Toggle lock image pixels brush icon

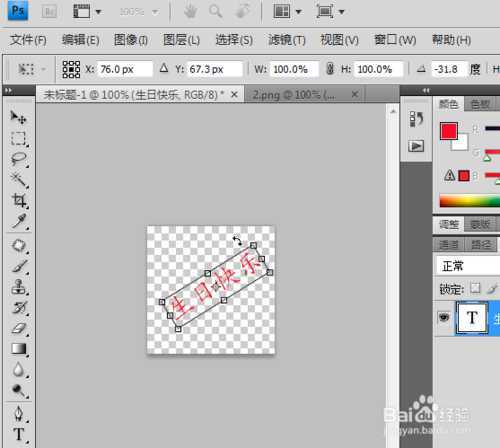point(492,288)
